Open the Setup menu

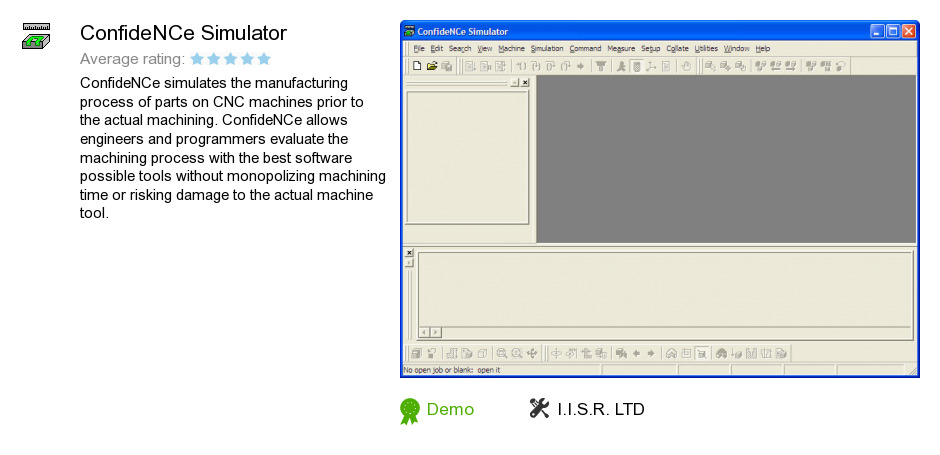650,49
